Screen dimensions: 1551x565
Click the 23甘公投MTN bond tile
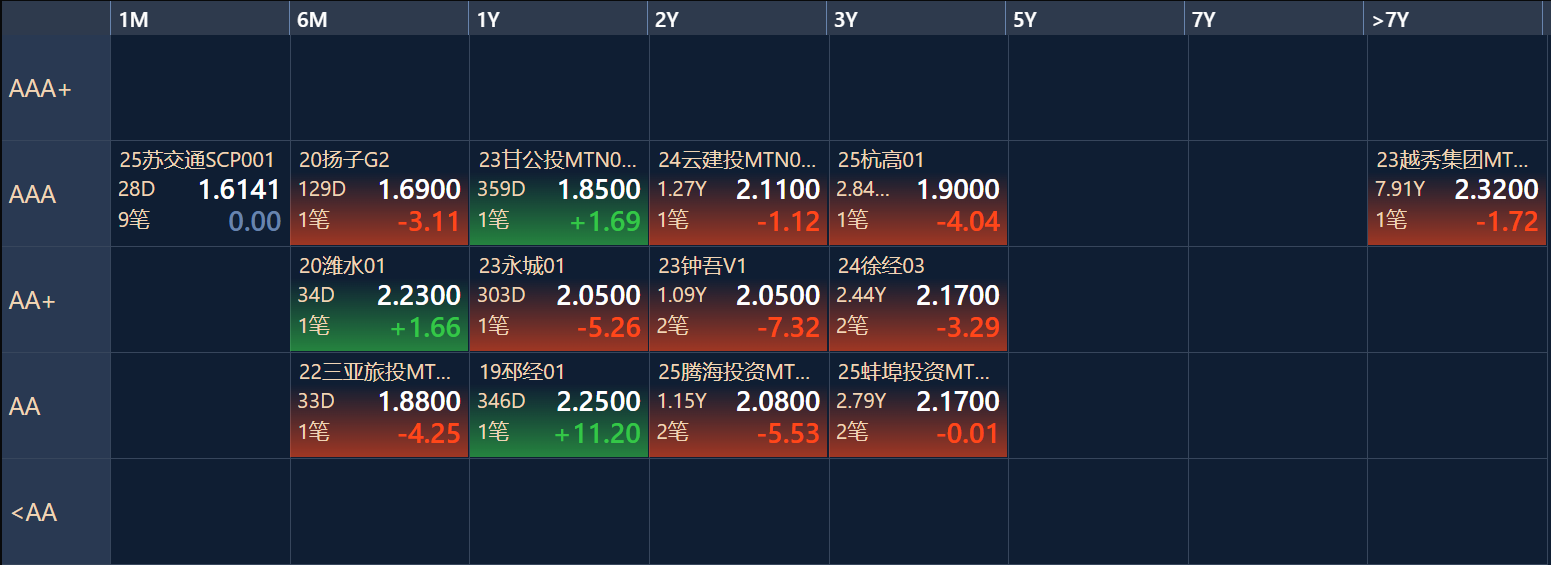[x=559, y=193]
